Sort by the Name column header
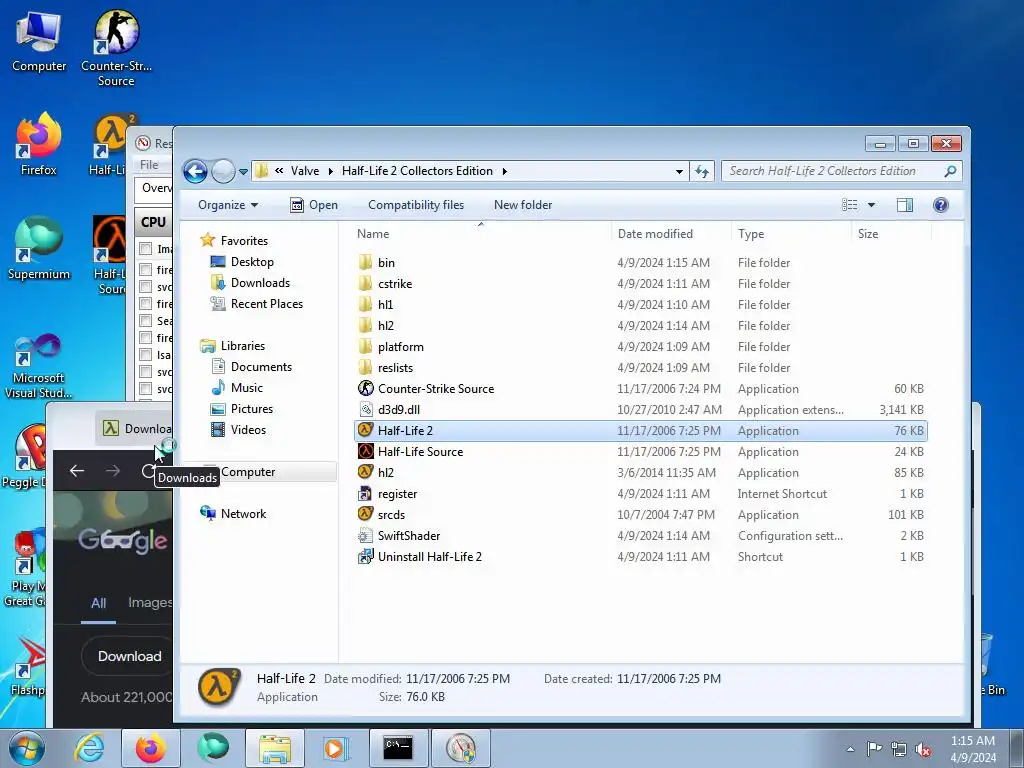The height and width of the screenshot is (768, 1024). pos(373,234)
